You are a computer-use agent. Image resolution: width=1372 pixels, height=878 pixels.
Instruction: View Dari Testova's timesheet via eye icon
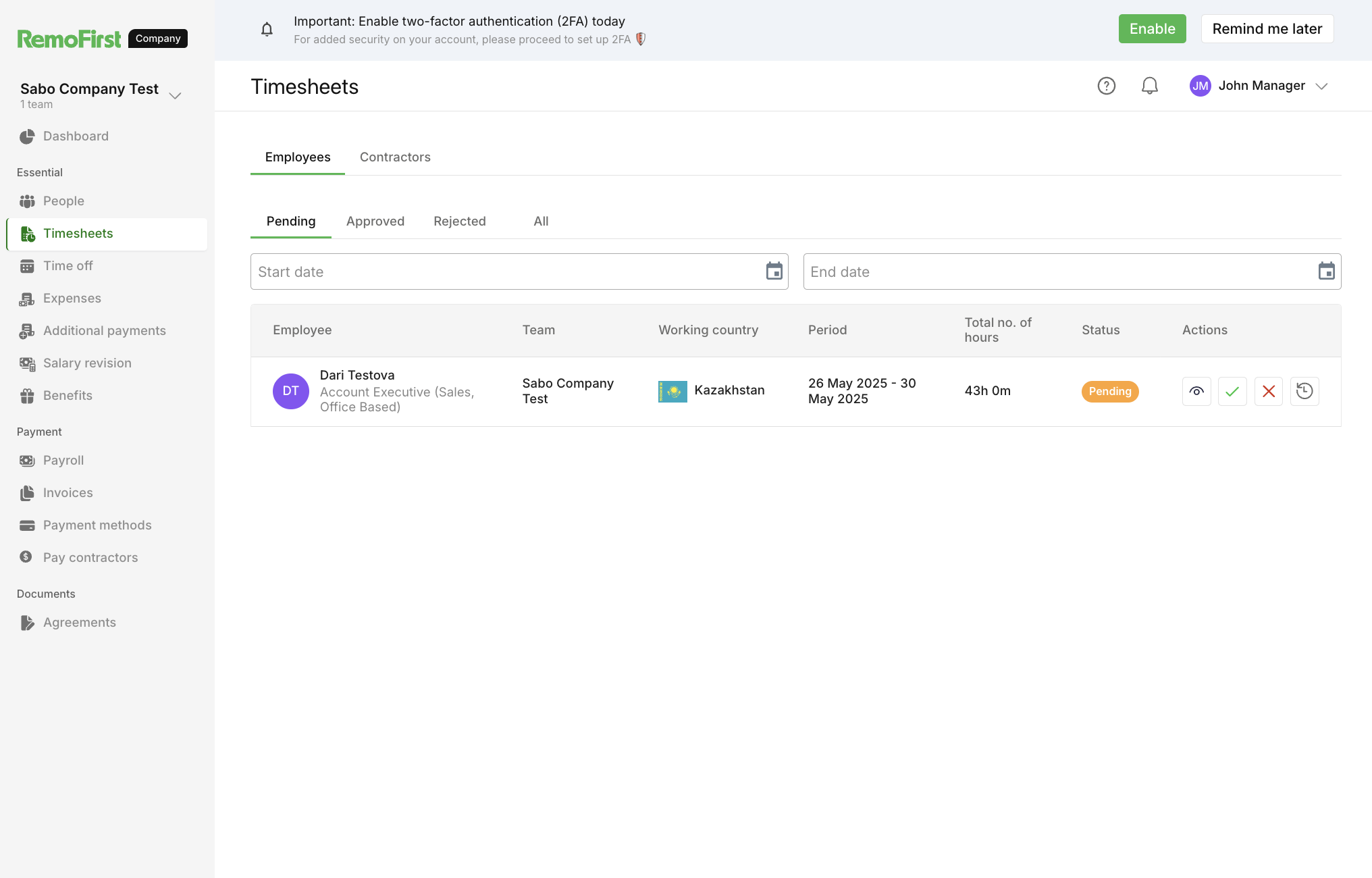tap(1196, 391)
